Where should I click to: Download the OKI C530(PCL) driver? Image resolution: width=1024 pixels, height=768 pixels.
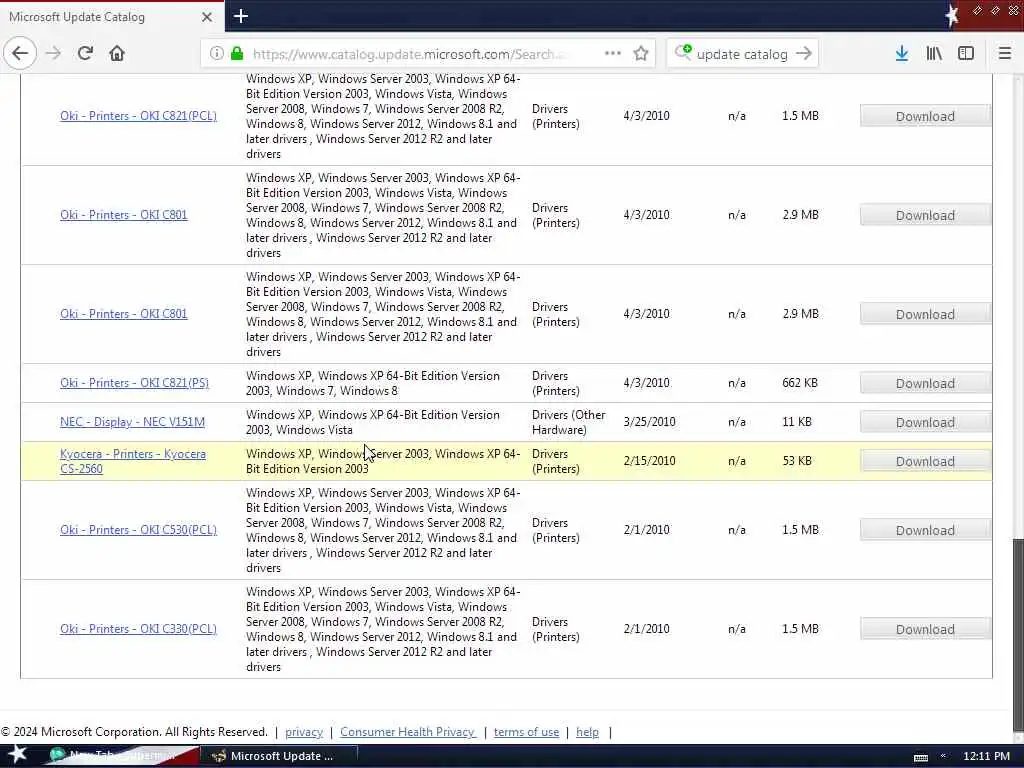coord(925,530)
